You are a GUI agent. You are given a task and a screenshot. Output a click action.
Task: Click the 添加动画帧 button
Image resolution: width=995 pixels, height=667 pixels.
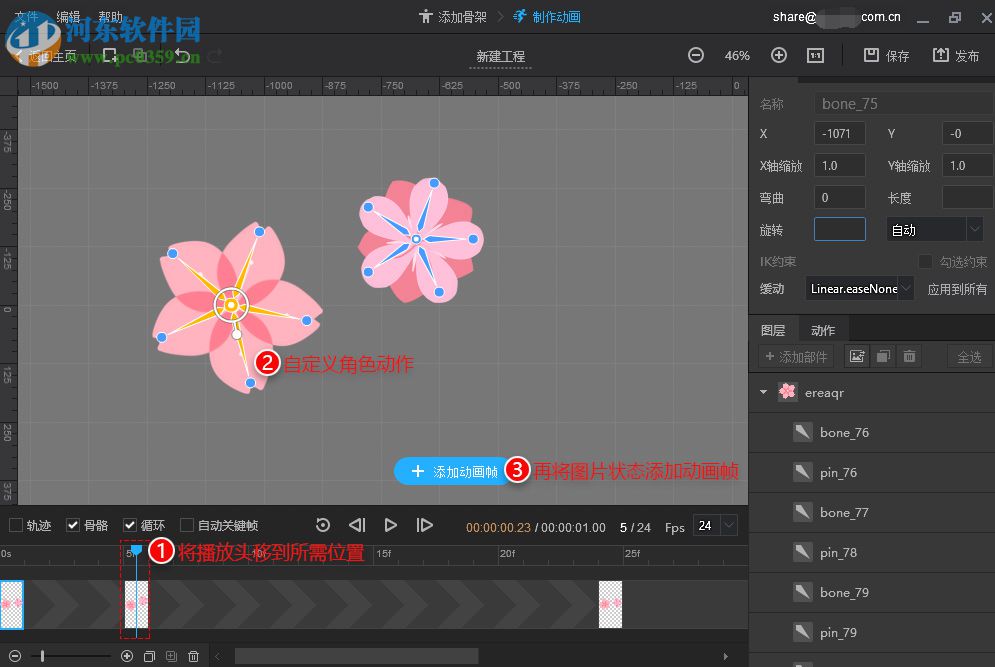pyautogui.click(x=455, y=472)
